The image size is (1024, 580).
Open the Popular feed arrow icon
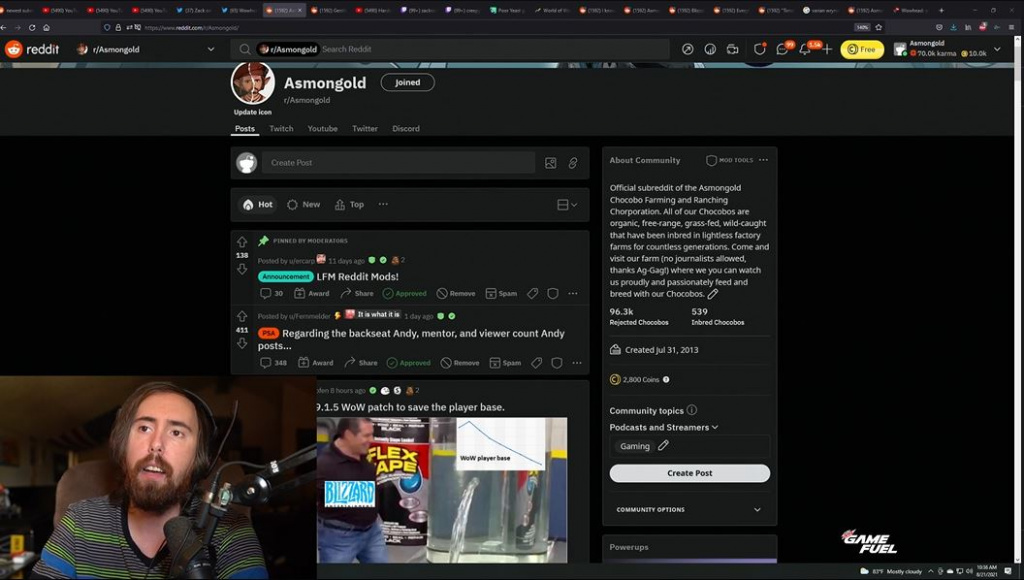click(x=688, y=49)
